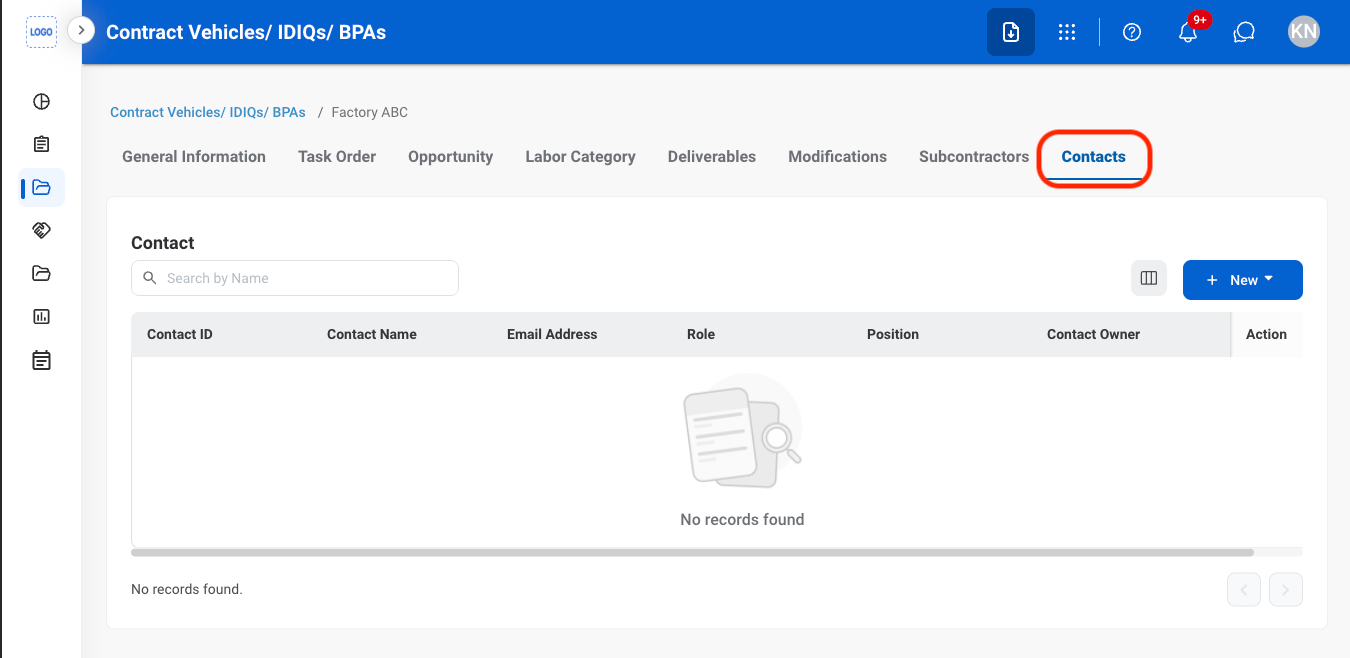Click the clipboard icon in the sidebar

coord(41,144)
